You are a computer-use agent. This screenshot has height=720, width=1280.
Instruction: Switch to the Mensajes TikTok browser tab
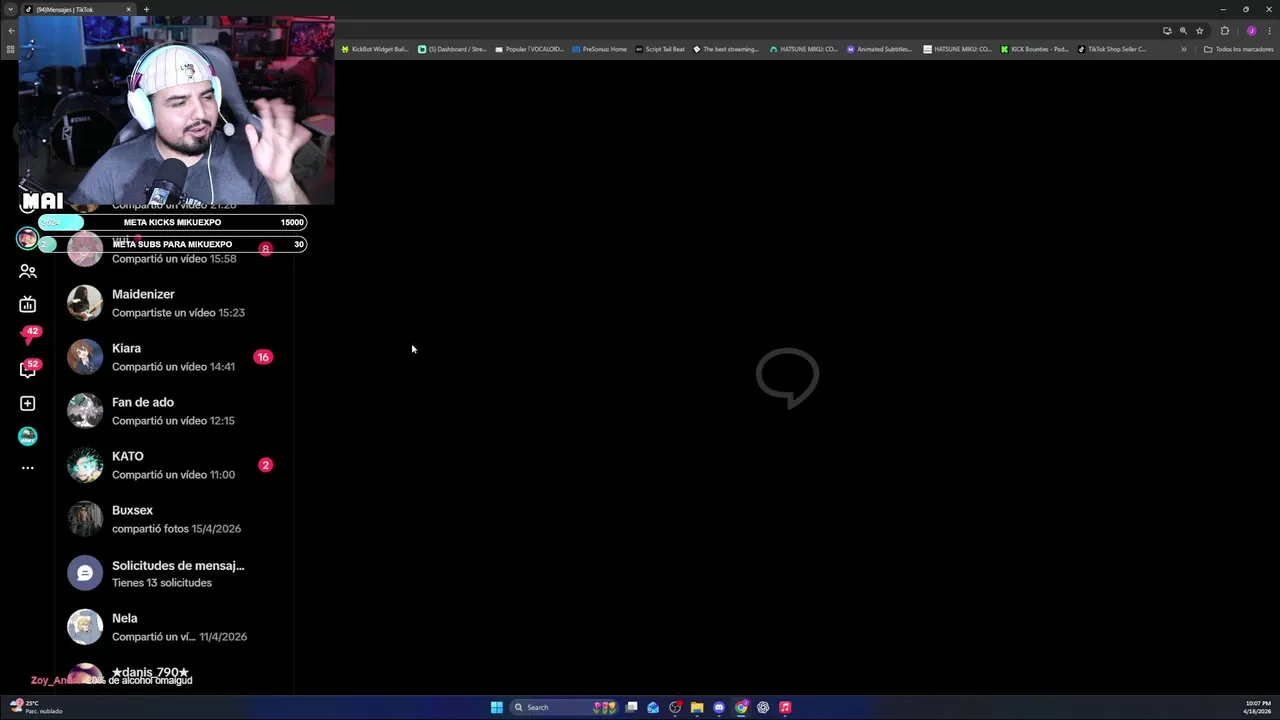(x=78, y=9)
